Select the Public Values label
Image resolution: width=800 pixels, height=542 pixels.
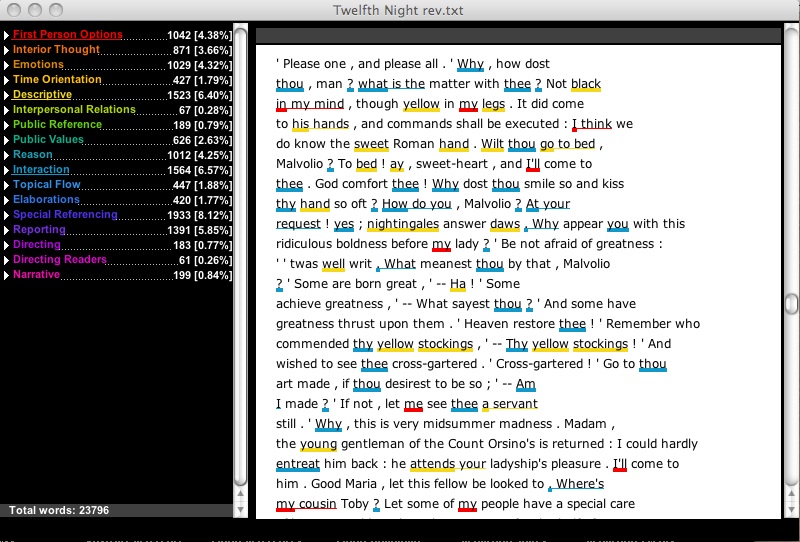tap(48, 139)
